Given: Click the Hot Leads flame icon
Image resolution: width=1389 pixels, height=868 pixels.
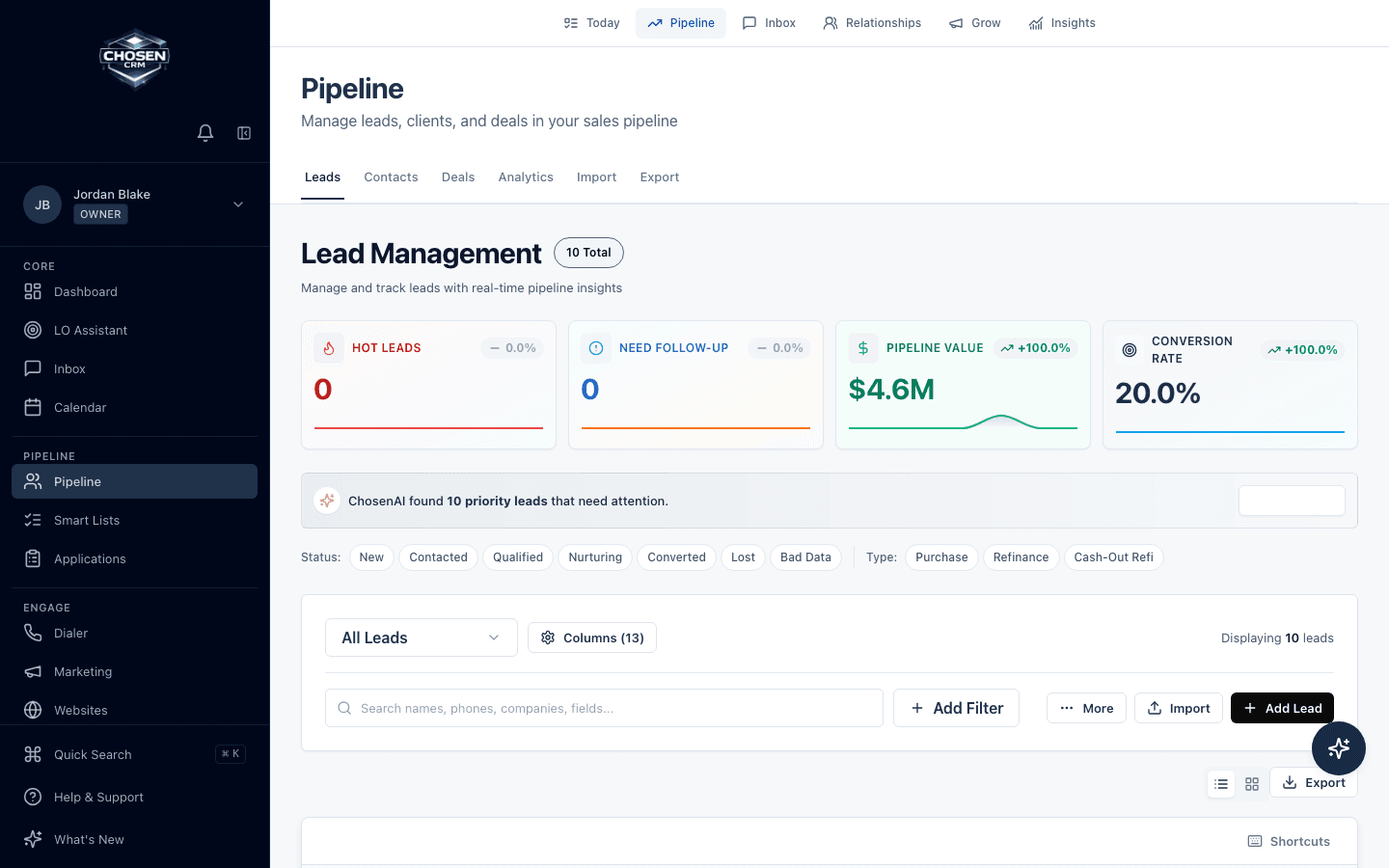Looking at the screenshot, I should click(329, 348).
